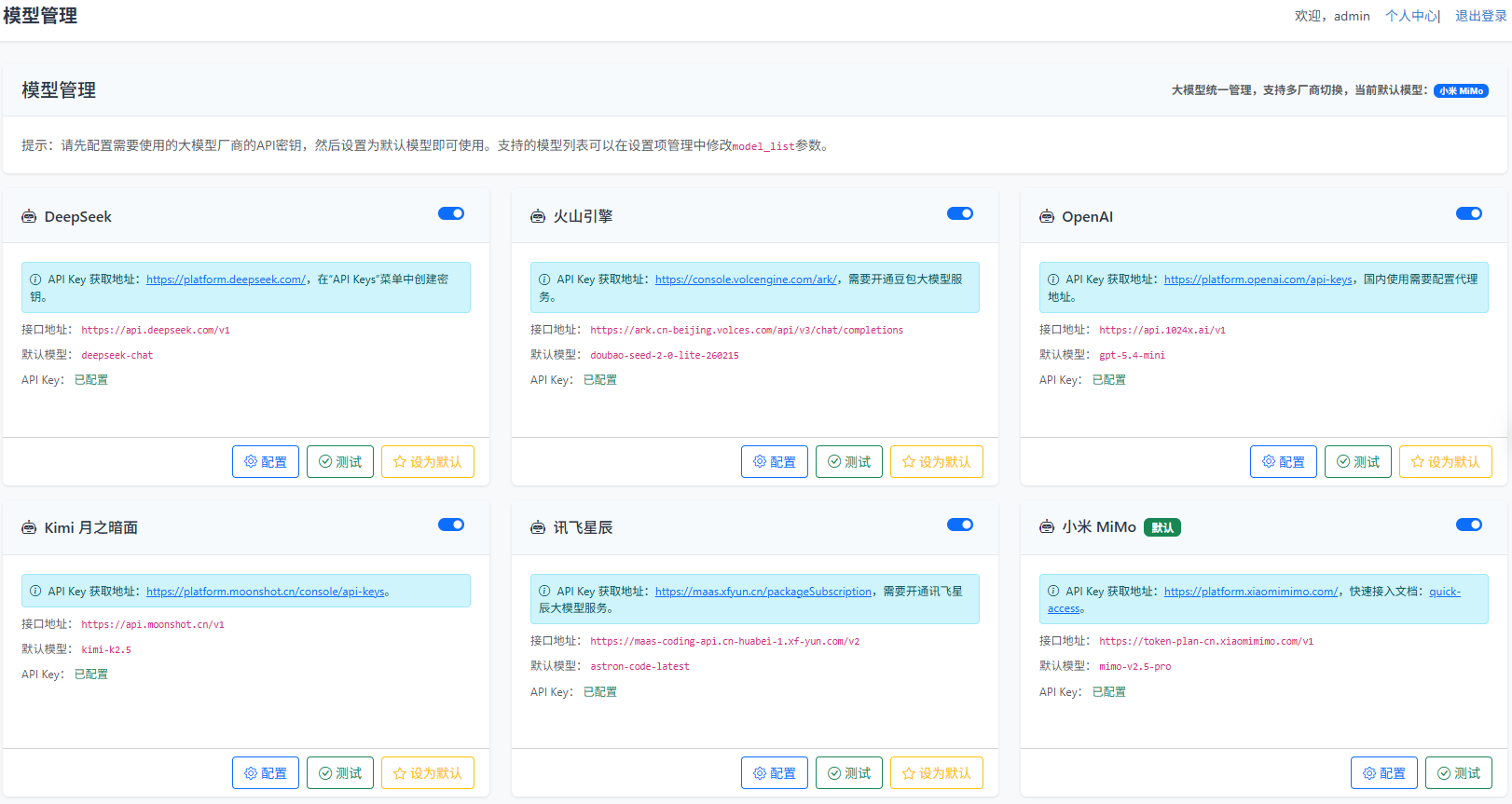Open 配置 for Kimi 月之暗面
The image size is (1512, 804).
coord(266,773)
